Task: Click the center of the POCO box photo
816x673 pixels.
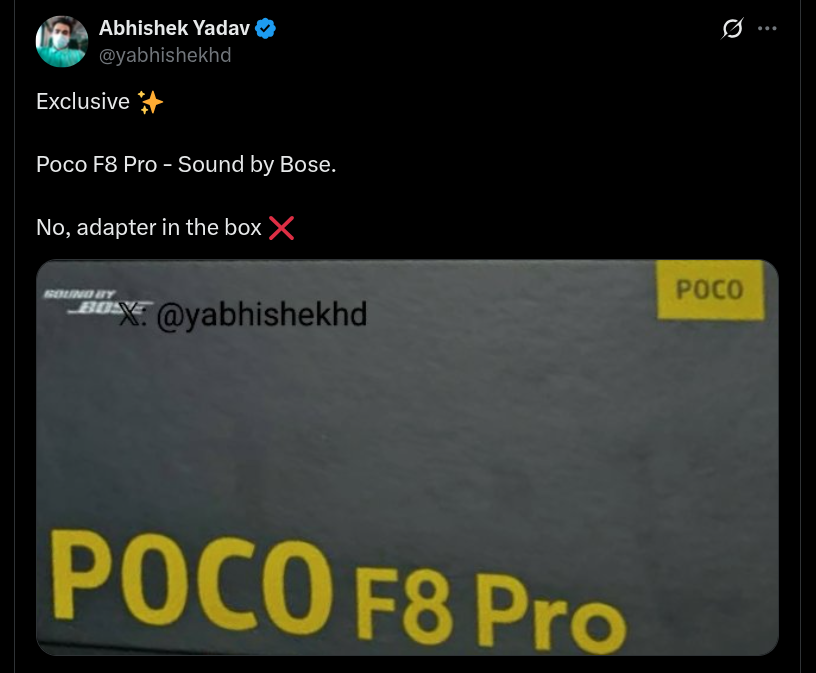Action: (407, 457)
